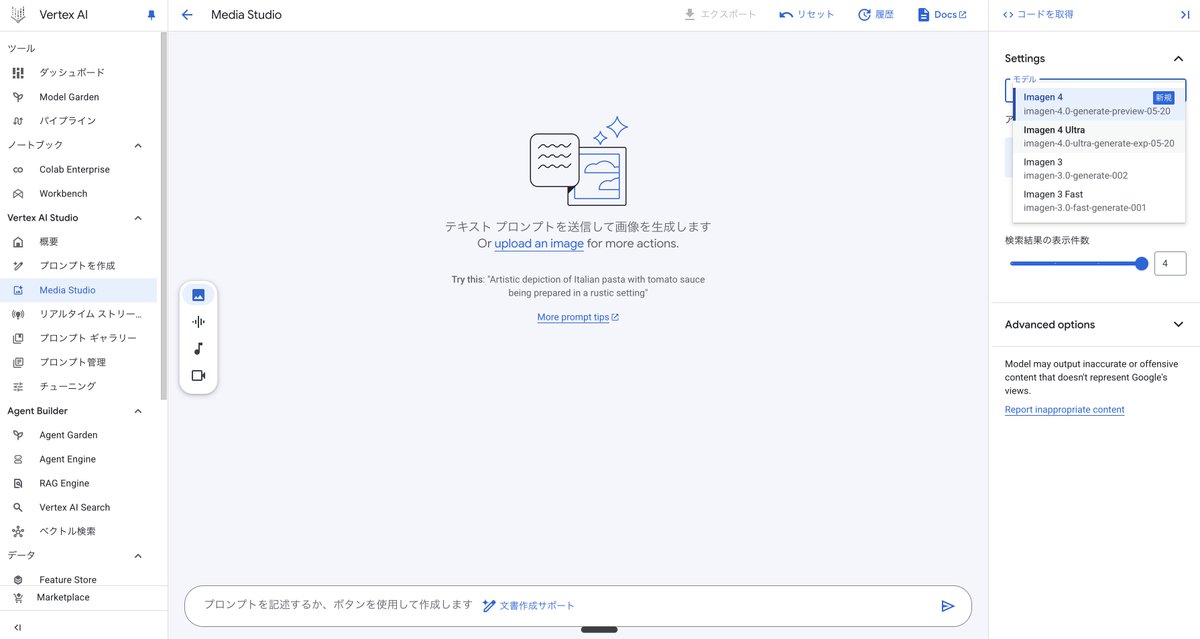Select the video camera mode icon
The image size is (1200, 639).
coord(198,376)
